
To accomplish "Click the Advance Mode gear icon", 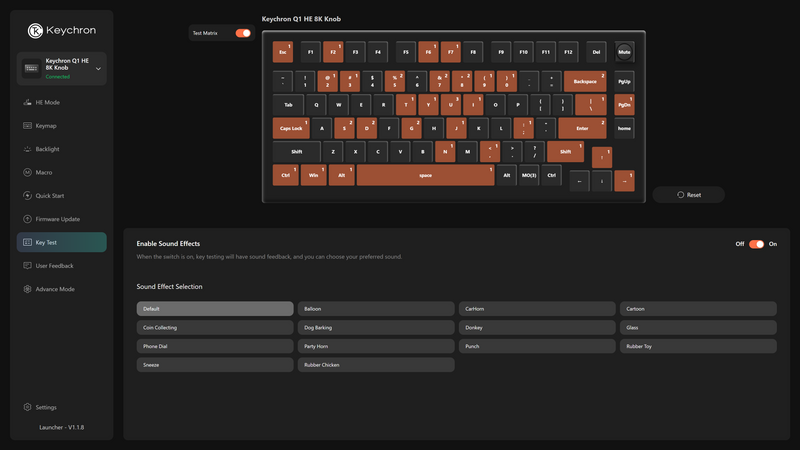I will click(28, 289).
